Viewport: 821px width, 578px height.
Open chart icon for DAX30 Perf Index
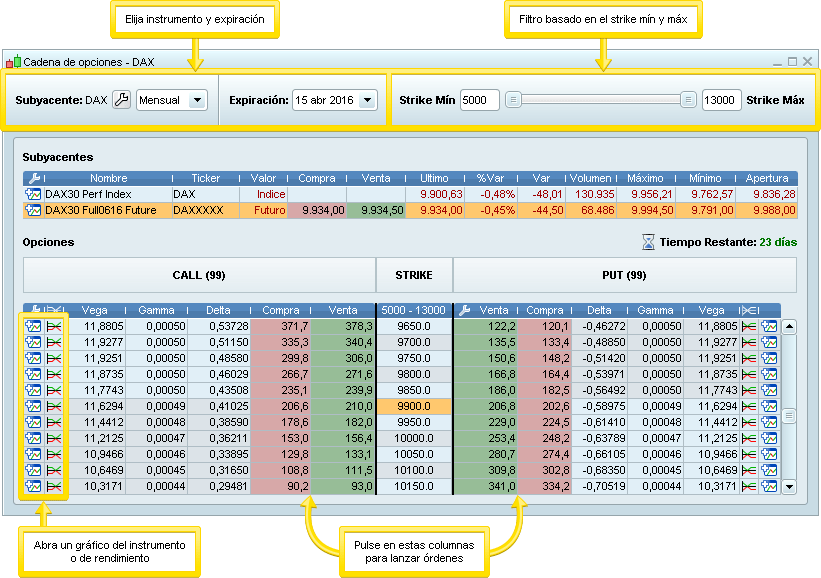[33, 194]
